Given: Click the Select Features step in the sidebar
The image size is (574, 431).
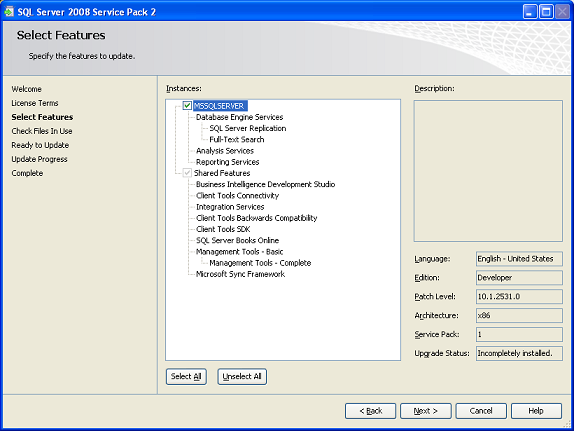Looking at the screenshot, I should (x=42, y=117).
